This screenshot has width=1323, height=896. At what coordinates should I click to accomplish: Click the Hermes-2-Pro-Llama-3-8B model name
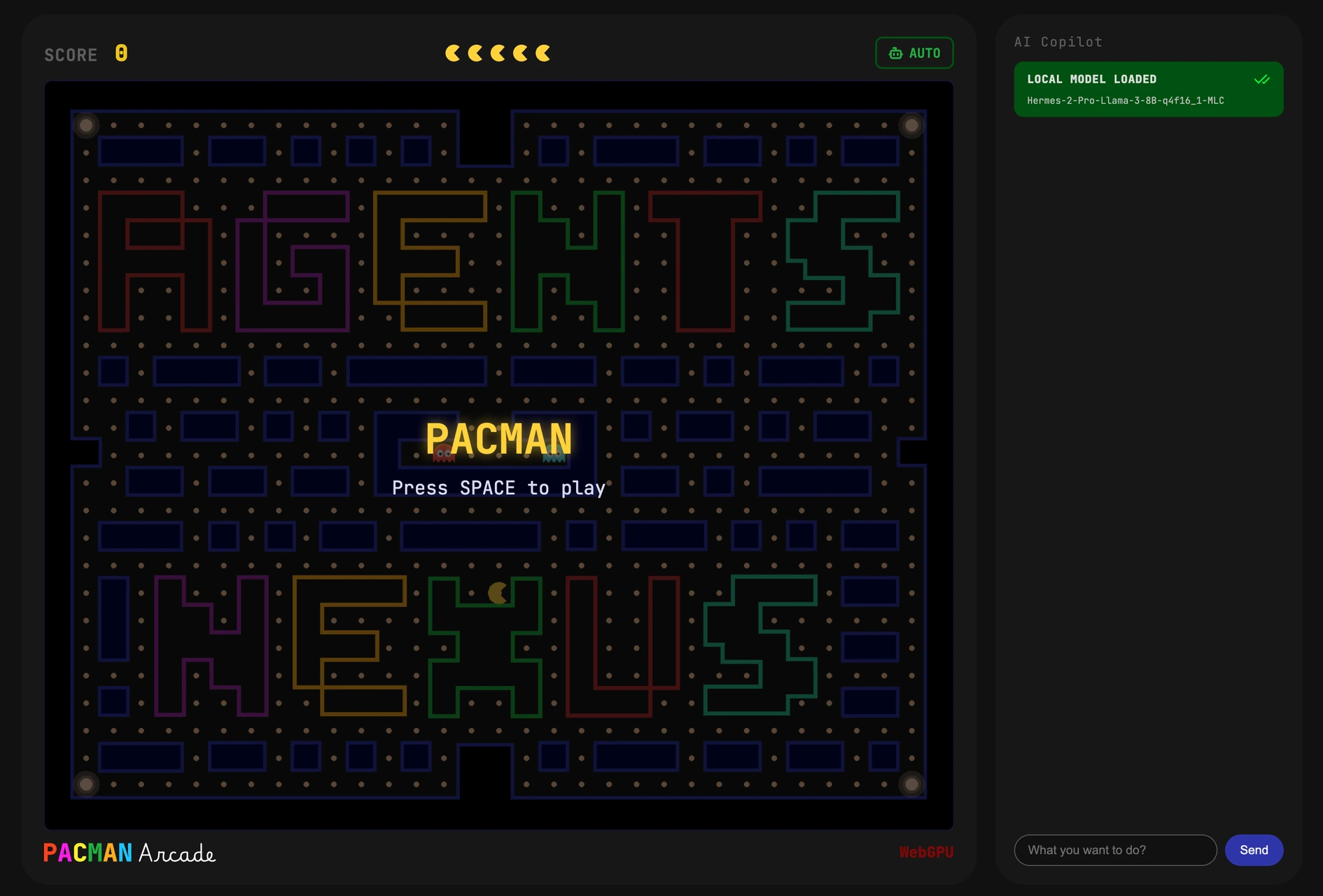tap(1125, 101)
